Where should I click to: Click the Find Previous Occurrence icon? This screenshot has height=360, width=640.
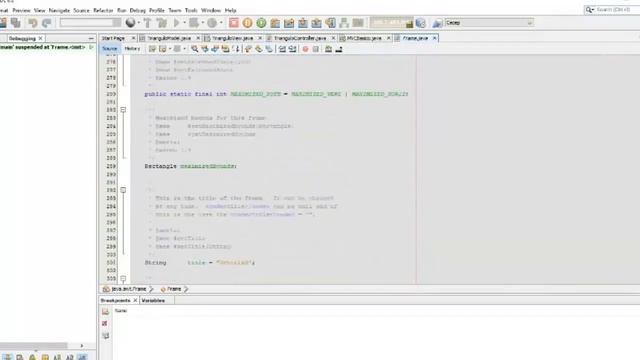click(205, 49)
